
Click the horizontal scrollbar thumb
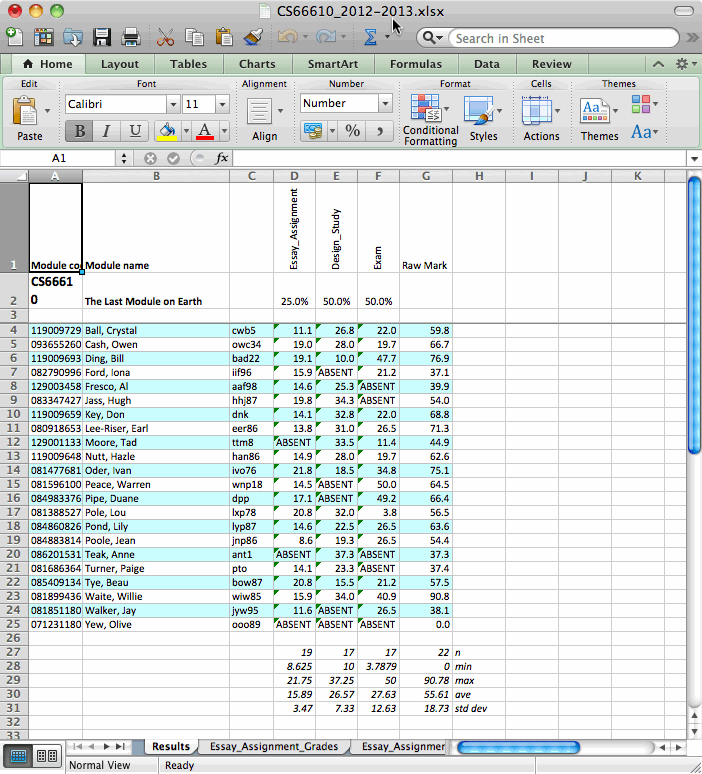(x=518, y=747)
